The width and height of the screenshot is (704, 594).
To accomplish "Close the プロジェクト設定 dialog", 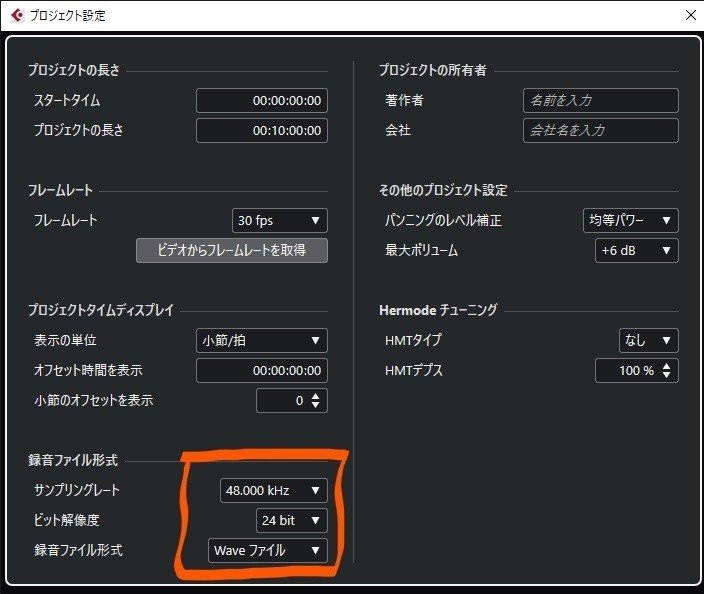I will pyautogui.click(x=691, y=15).
